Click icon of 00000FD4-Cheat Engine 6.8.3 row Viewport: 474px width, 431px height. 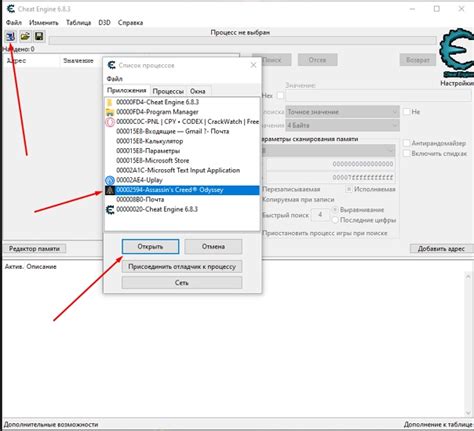tap(110, 102)
